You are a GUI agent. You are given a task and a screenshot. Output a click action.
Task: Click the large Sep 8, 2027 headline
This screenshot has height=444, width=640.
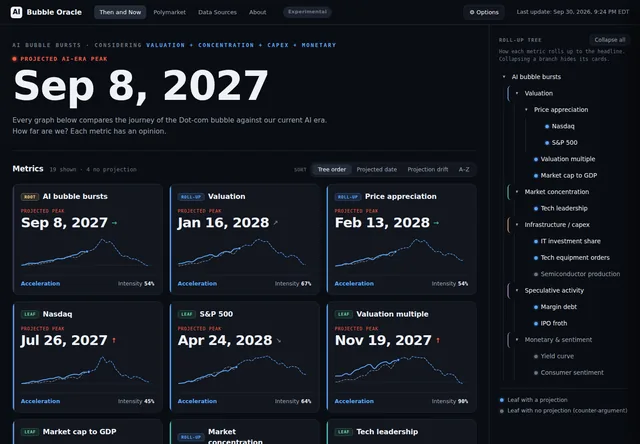click(141, 86)
